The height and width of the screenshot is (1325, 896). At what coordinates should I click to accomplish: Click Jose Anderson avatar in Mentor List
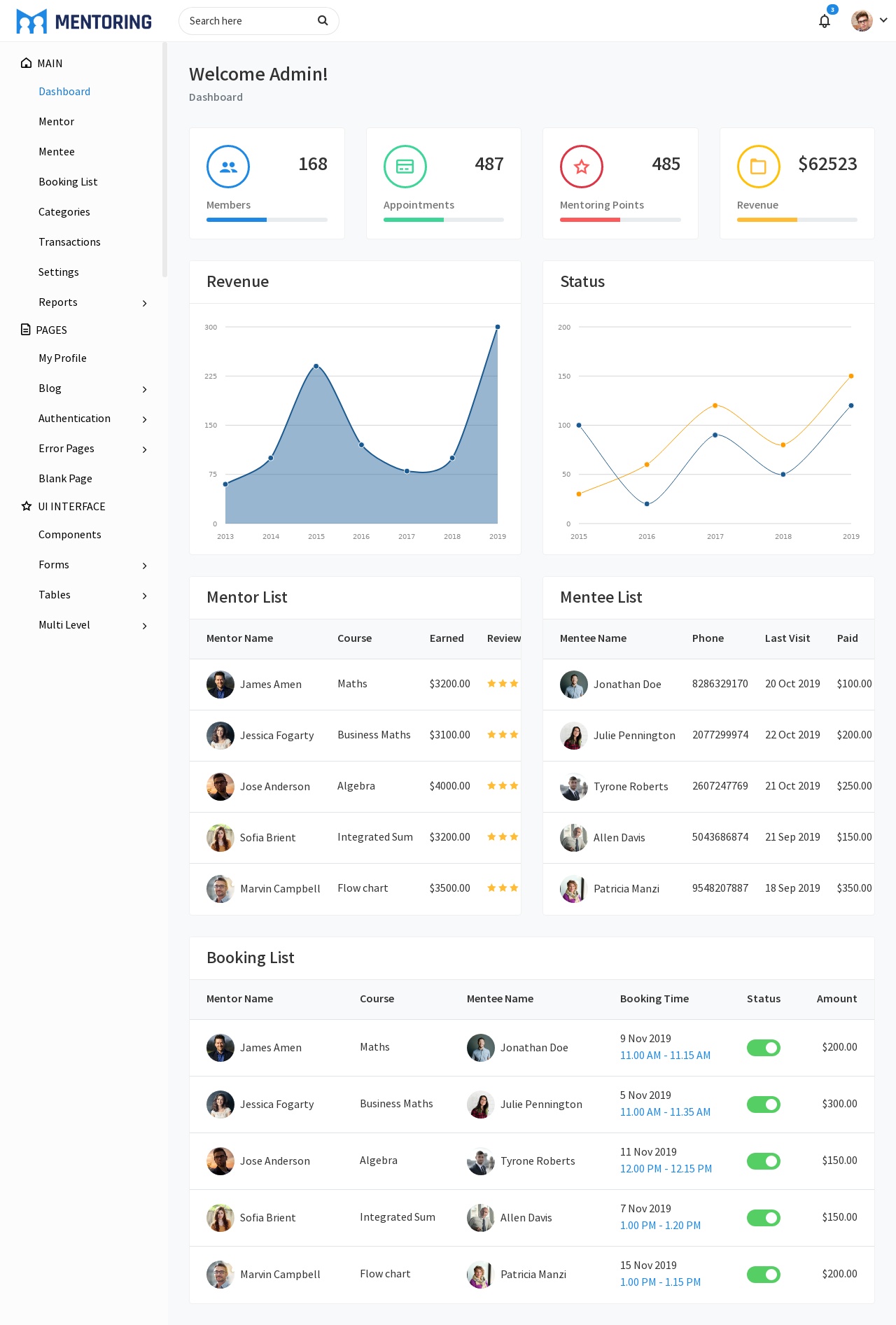point(220,787)
